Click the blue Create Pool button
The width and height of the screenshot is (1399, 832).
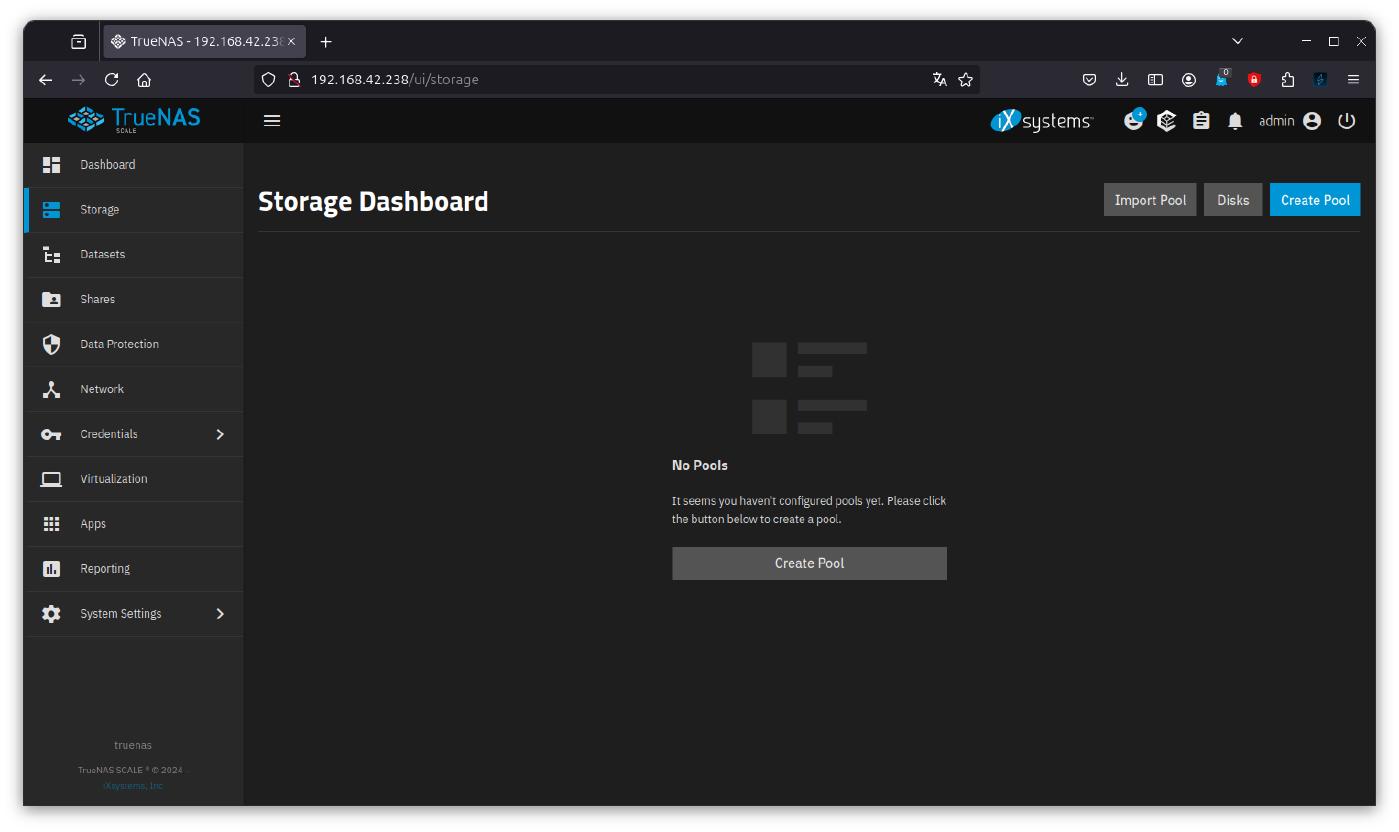point(1314,200)
